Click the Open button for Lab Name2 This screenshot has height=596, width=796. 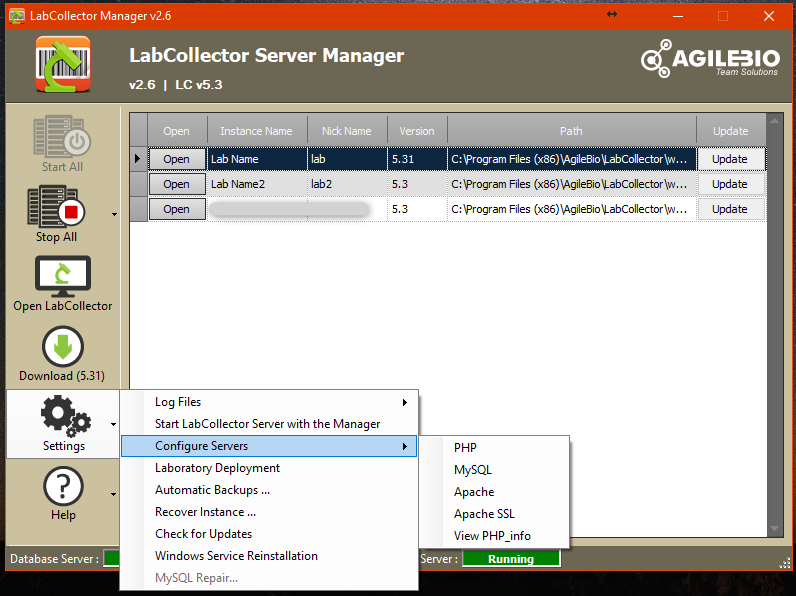(x=177, y=184)
